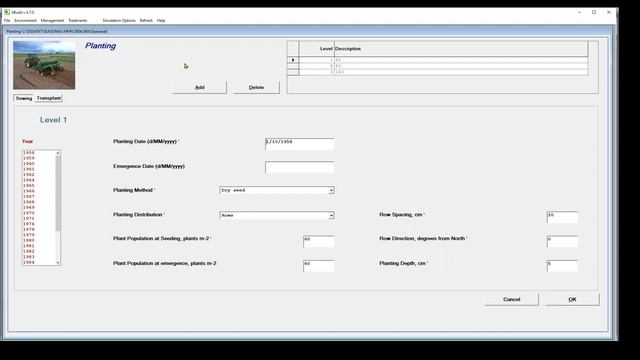Click the Delete button
The width and height of the screenshot is (640, 360).
[256, 87]
